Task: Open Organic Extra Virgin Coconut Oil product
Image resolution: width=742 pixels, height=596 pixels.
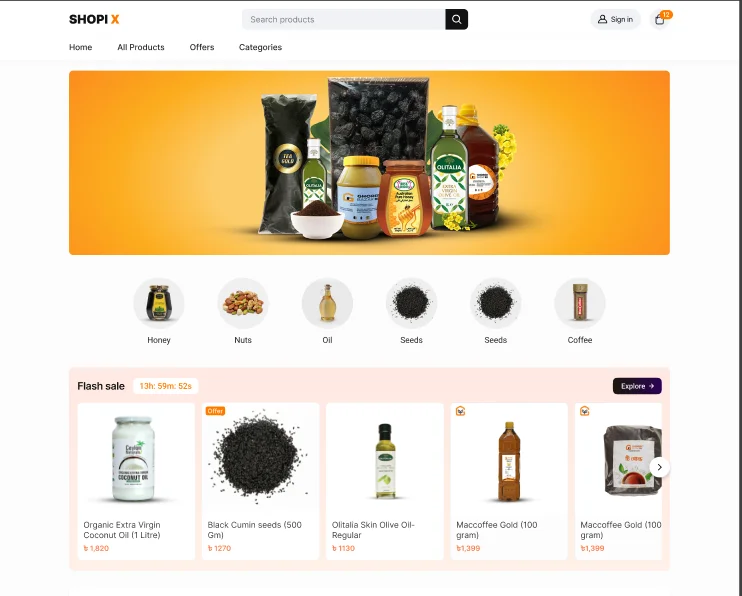Action: [136, 481]
